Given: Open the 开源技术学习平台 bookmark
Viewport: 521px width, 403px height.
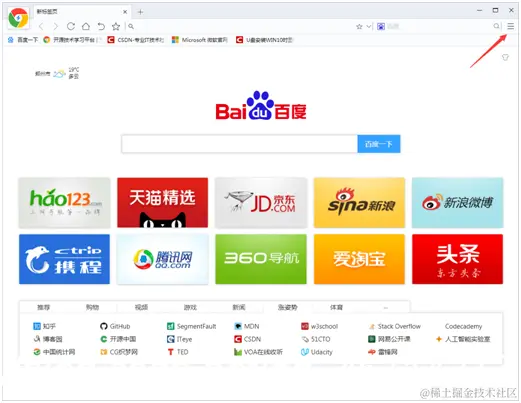Looking at the screenshot, I should [x=71, y=40].
